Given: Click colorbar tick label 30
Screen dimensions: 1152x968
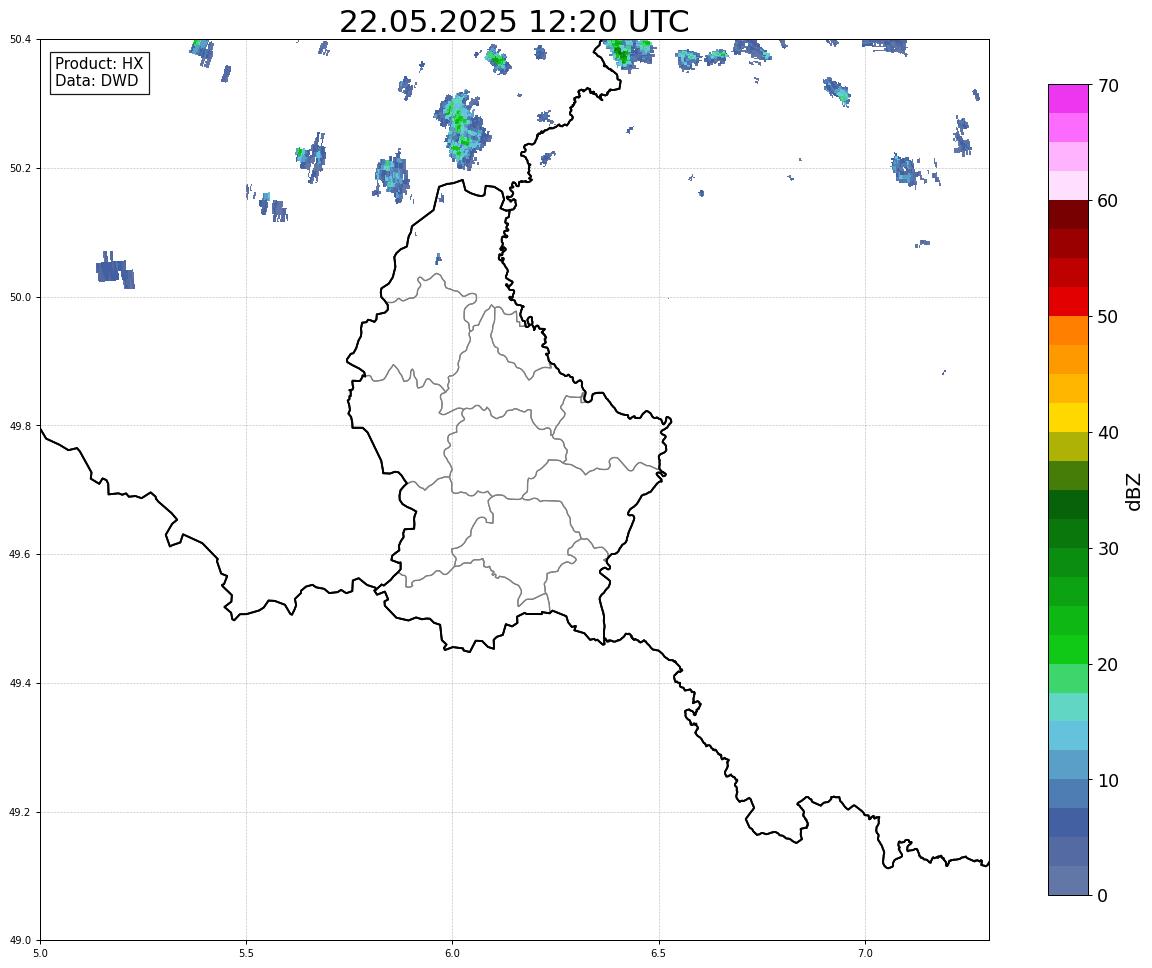Looking at the screenshot, I should (1108, 549).
